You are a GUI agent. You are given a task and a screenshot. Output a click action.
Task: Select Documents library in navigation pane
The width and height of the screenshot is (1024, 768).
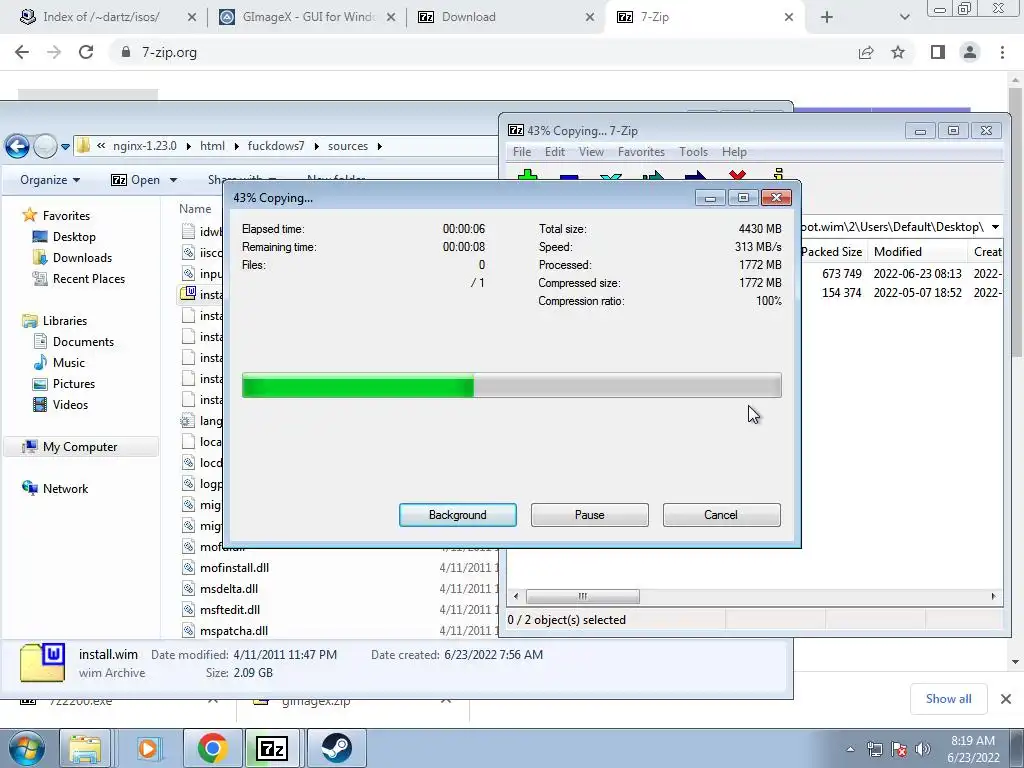coord(83,342)
